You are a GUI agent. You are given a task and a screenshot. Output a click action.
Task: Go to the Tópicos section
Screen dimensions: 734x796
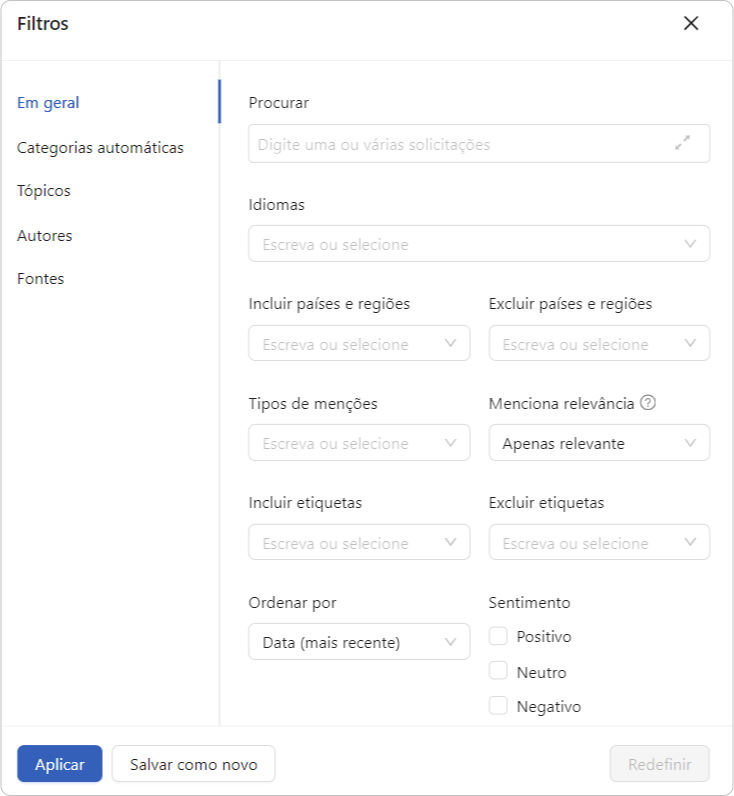click(x=44, y=191)
